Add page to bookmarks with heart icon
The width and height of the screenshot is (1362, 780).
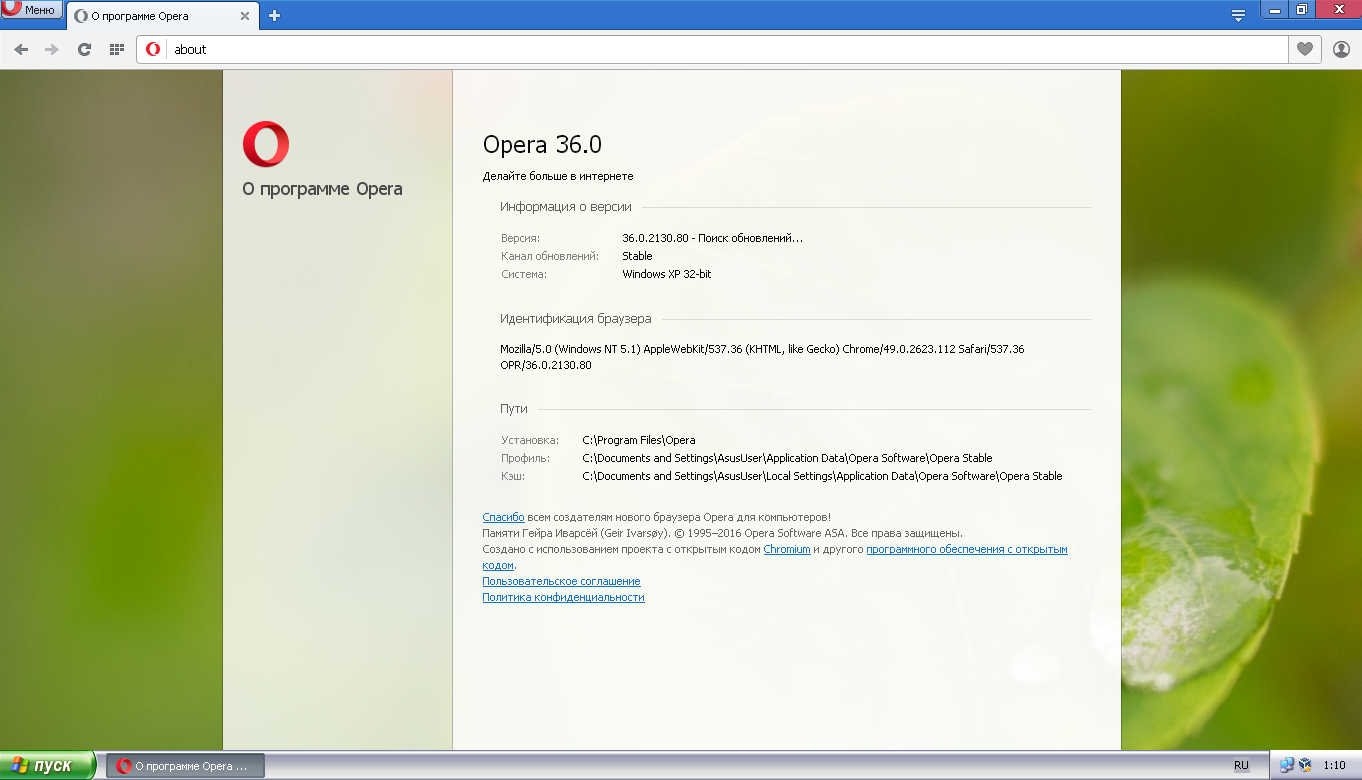tap(1304, 49)
